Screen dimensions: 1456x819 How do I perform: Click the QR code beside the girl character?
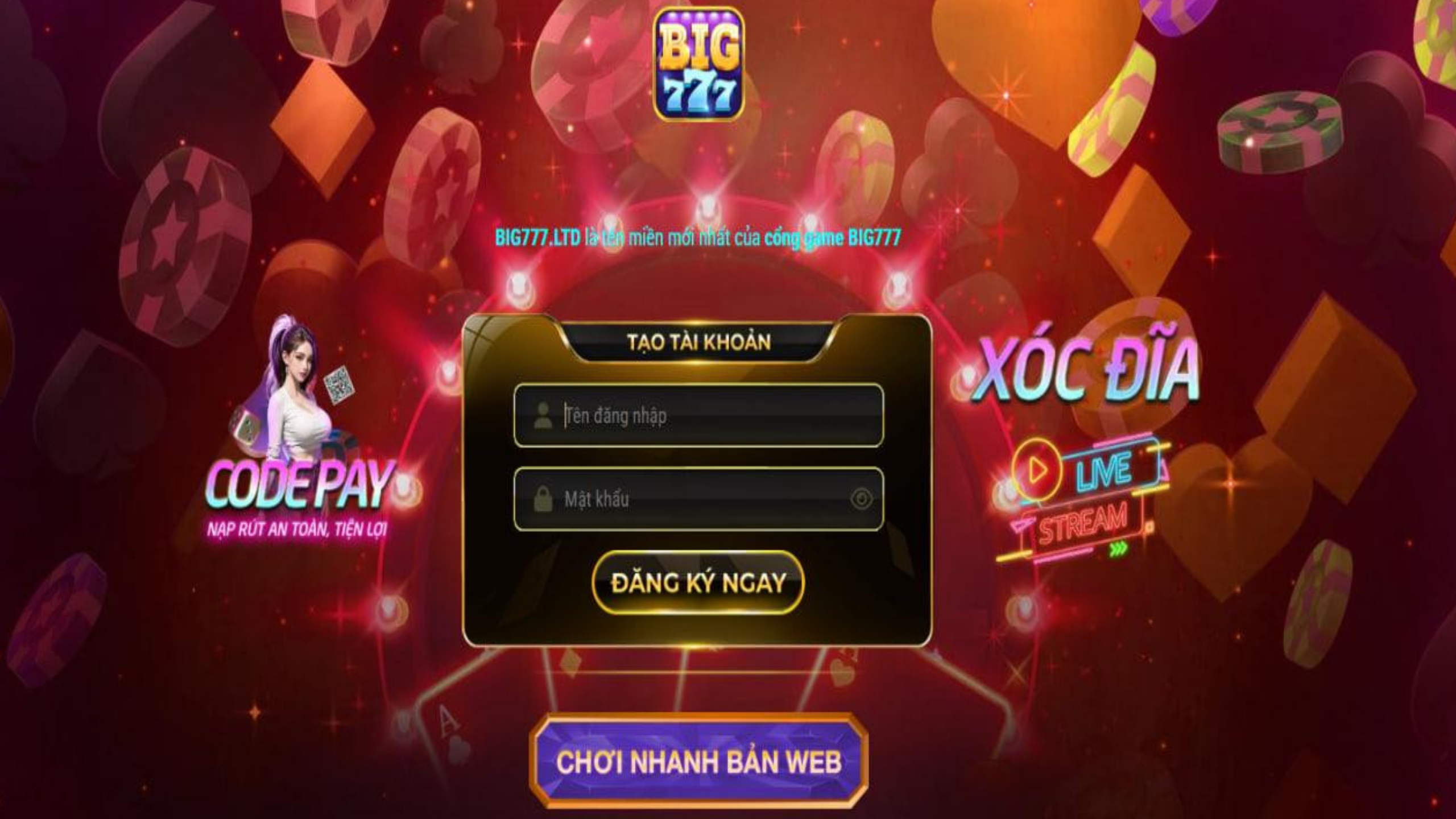click(x=340, y=383)
